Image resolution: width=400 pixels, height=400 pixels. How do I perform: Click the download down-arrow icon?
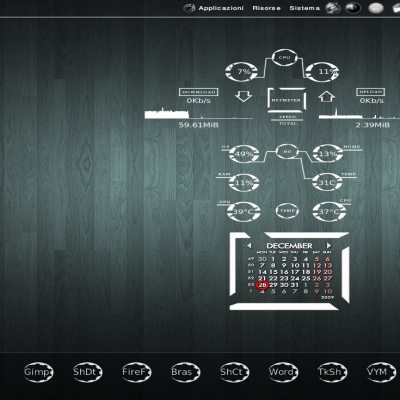pyautogui.click(x=243, y=97)
